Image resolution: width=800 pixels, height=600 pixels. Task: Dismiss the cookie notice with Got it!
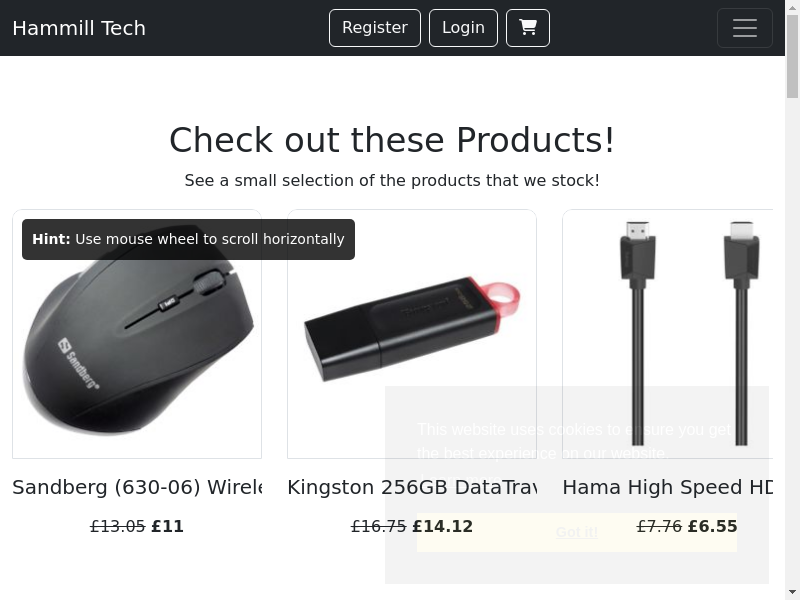point(577,532)
